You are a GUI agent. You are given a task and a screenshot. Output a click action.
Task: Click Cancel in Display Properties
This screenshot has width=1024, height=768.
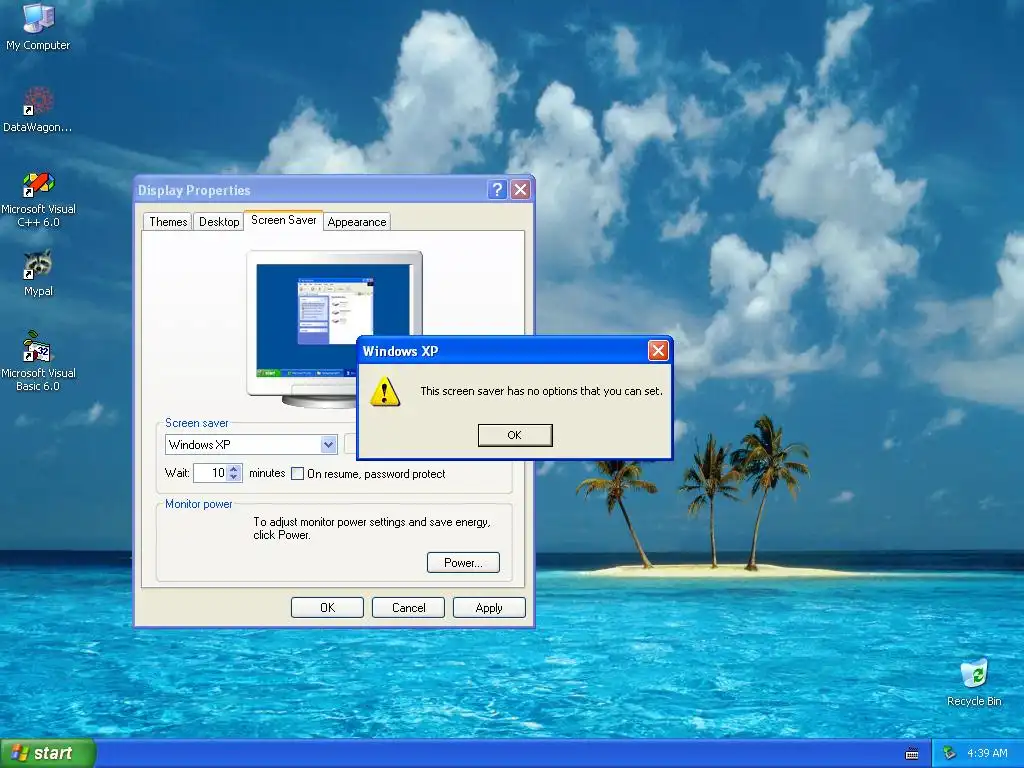[408, 607]
